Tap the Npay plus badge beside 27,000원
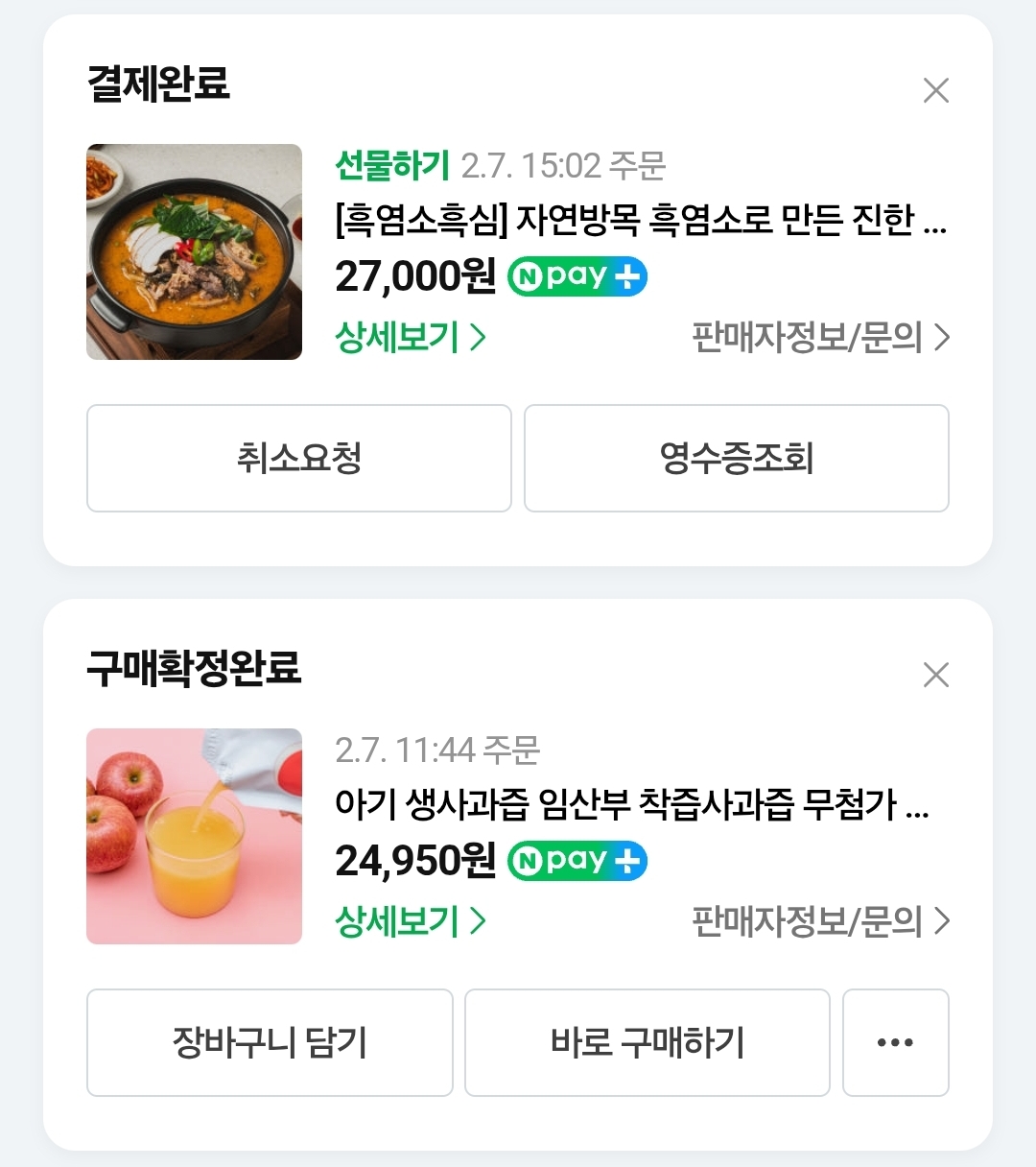This screenshot has height=1167, width=1036. 577,276
